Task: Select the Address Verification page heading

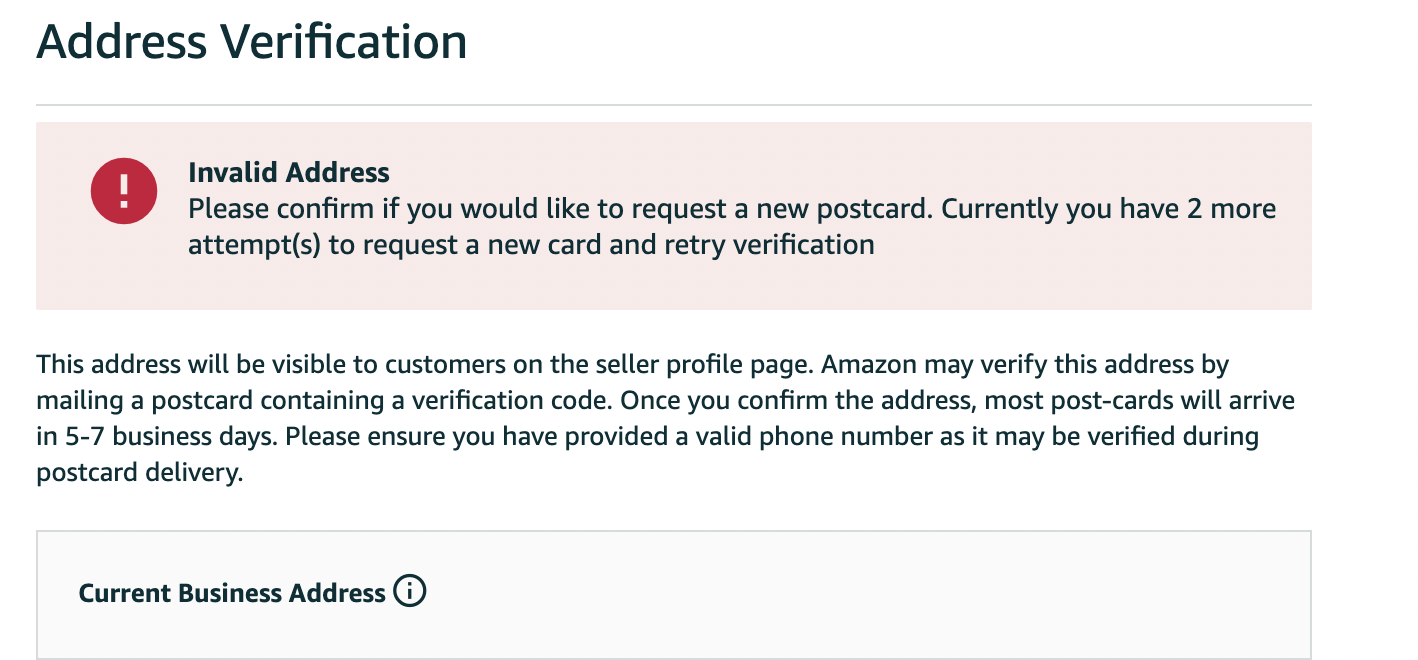Action: (x=252, y=43)
